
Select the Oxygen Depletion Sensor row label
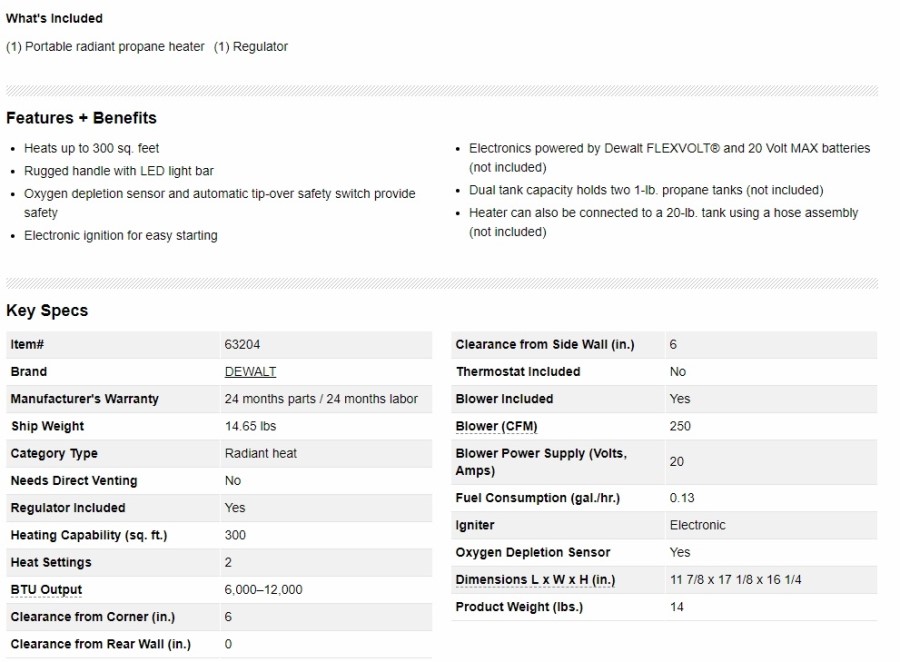pyautogui.click(x=532, y=553)
